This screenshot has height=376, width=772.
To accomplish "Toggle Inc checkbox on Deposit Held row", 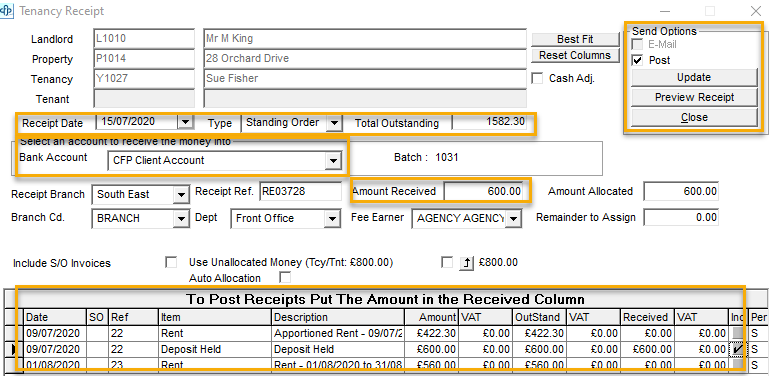I will point(738,349).
